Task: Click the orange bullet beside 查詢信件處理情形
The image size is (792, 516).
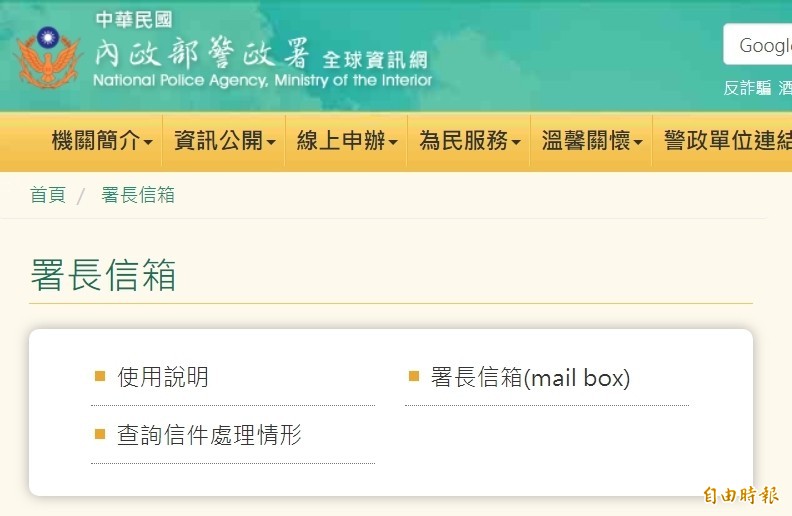Action: [x=100, y=434]
